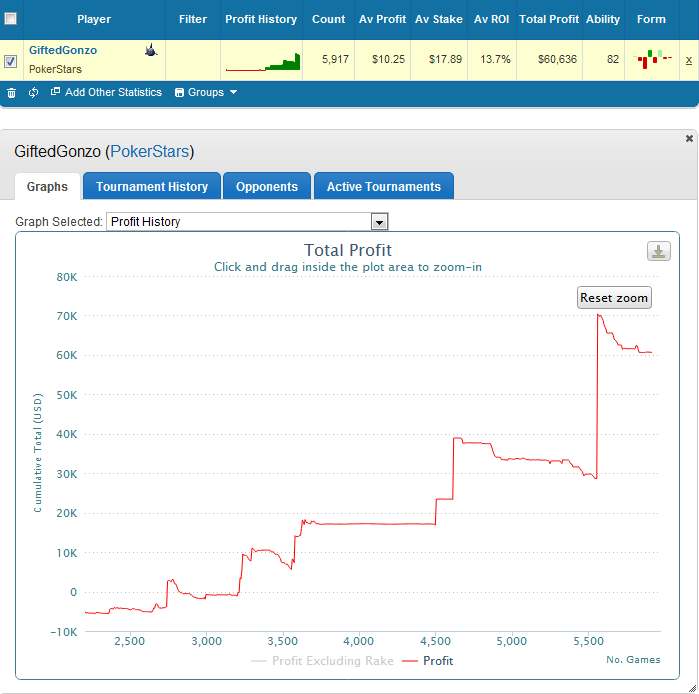
Task: Click the refresh icon in blue toolbar
Action: (33, 93)
